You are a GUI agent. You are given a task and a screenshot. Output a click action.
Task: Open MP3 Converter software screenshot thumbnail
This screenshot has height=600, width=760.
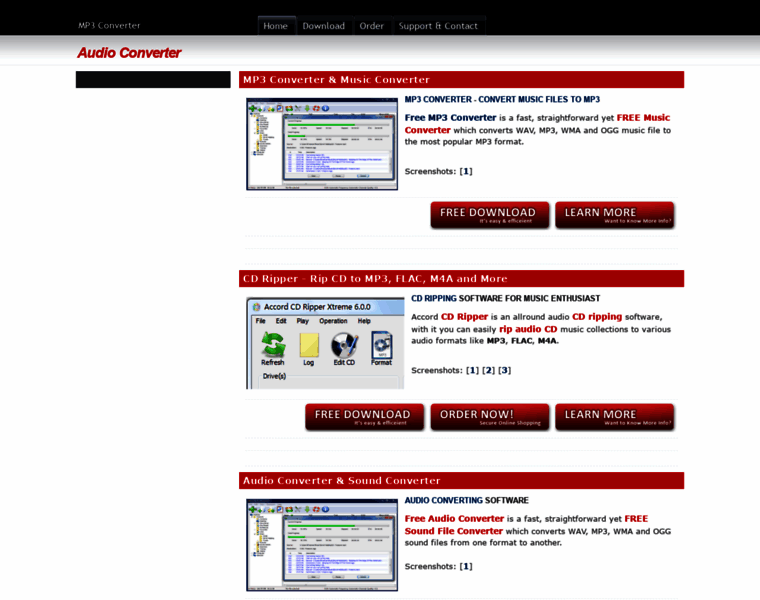[322, 144]
